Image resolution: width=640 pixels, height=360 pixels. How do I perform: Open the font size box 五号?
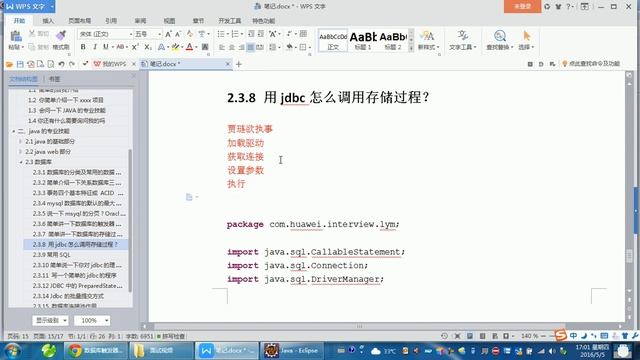pyautogui.click(x=148, y=34)
